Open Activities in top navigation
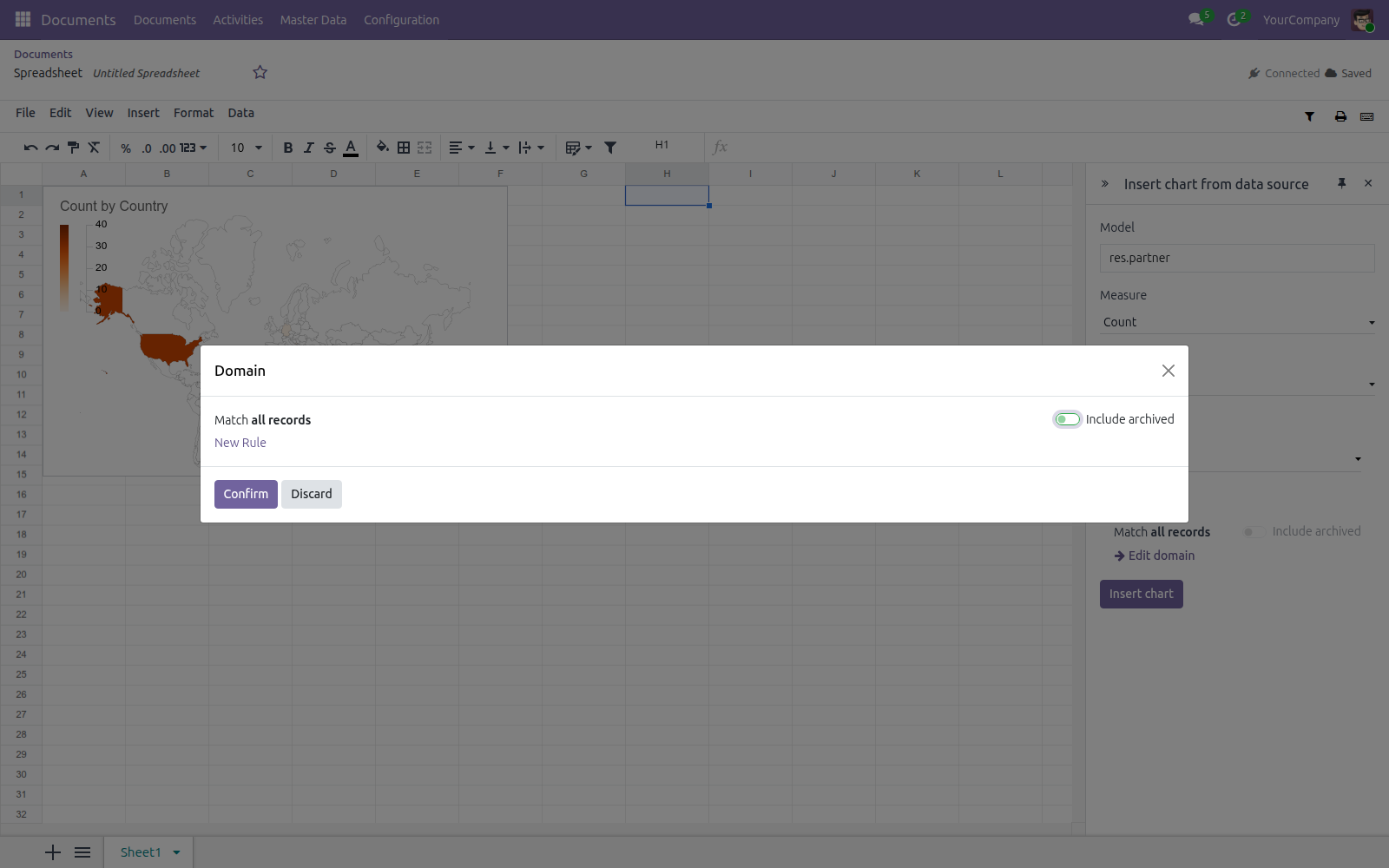Image resolution: width=1389 pixels, height=868 pixels. [x=238, y=20]
